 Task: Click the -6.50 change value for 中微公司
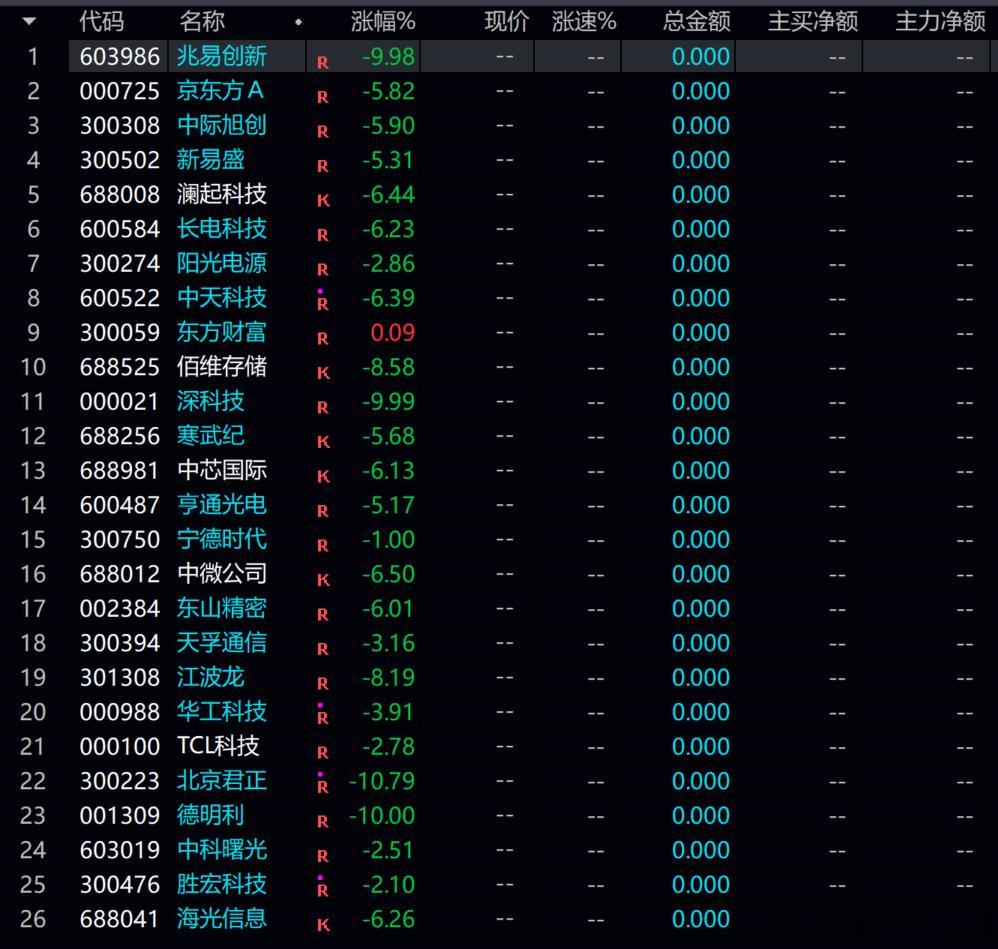(x=388, y=574)
